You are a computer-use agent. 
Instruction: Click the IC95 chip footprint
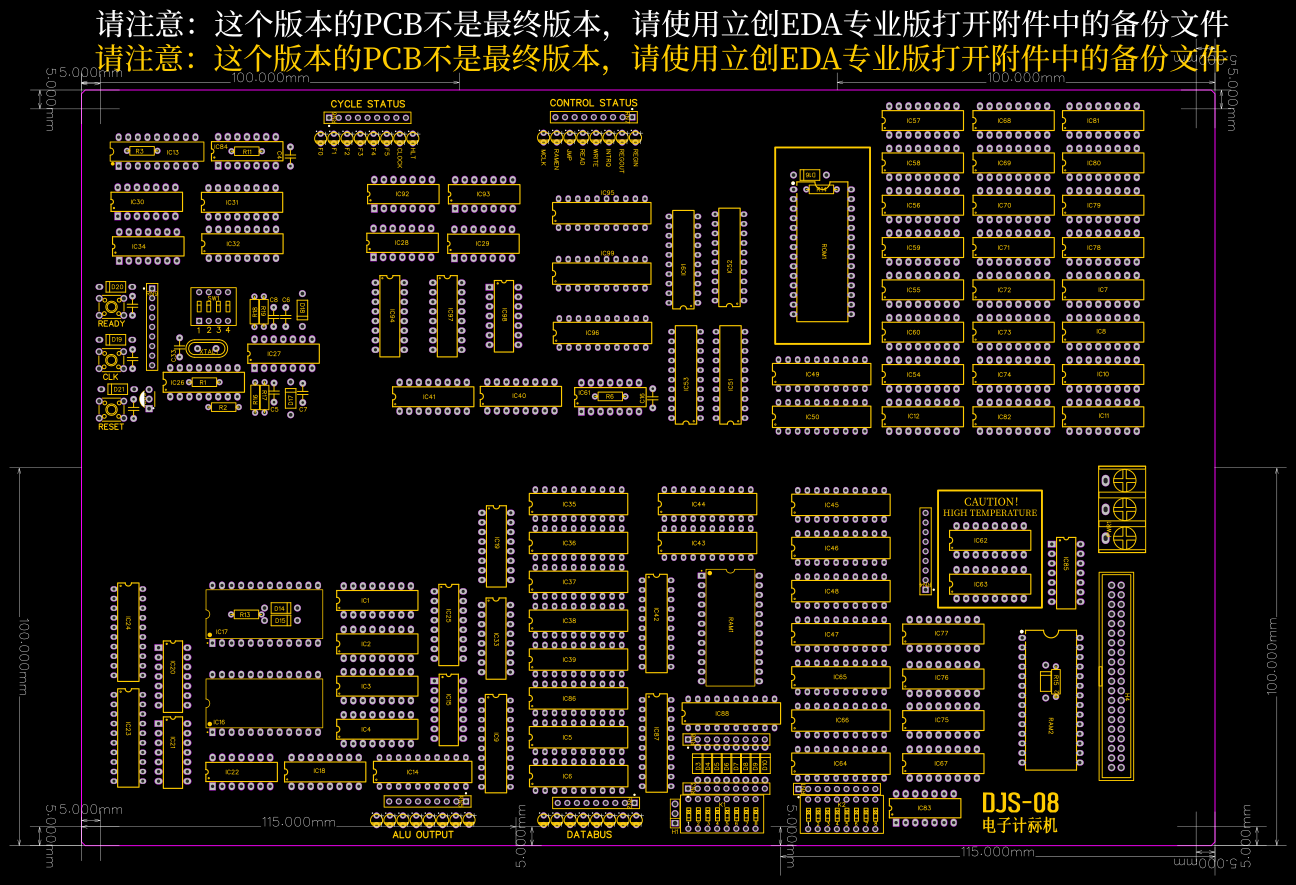pos(602,212)
